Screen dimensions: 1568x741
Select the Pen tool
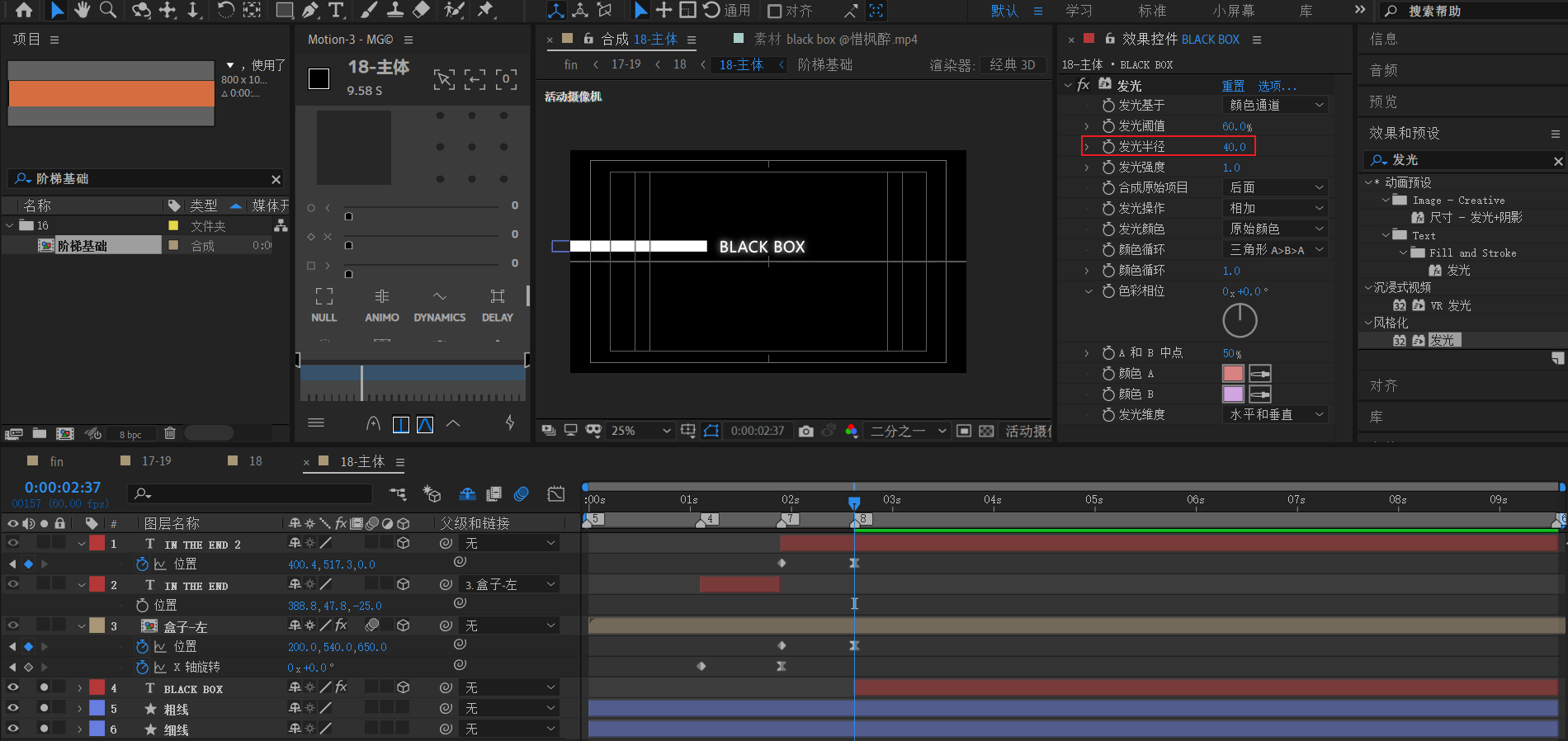[x=310, y=11]
